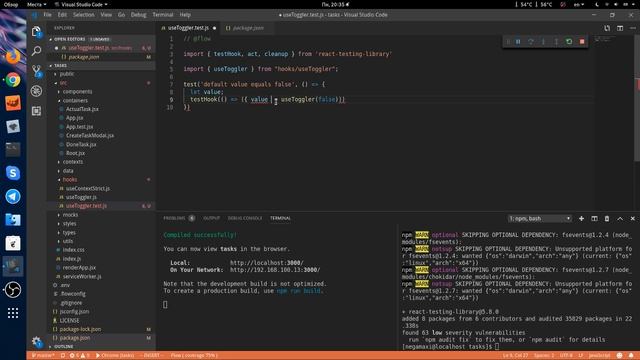Open the Explorer view in activity bar
Screen dimensions: 640x360
36,31
